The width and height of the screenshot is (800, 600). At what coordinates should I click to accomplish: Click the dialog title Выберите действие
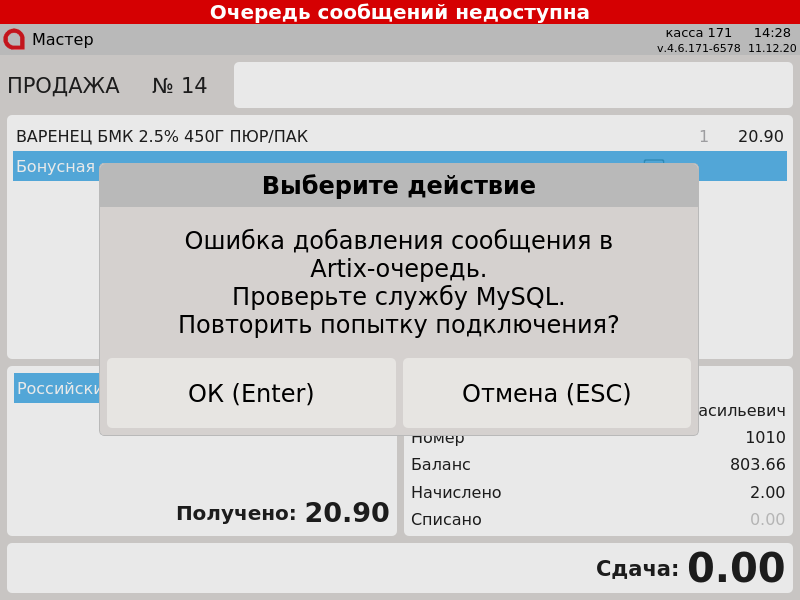click(398, 186)
